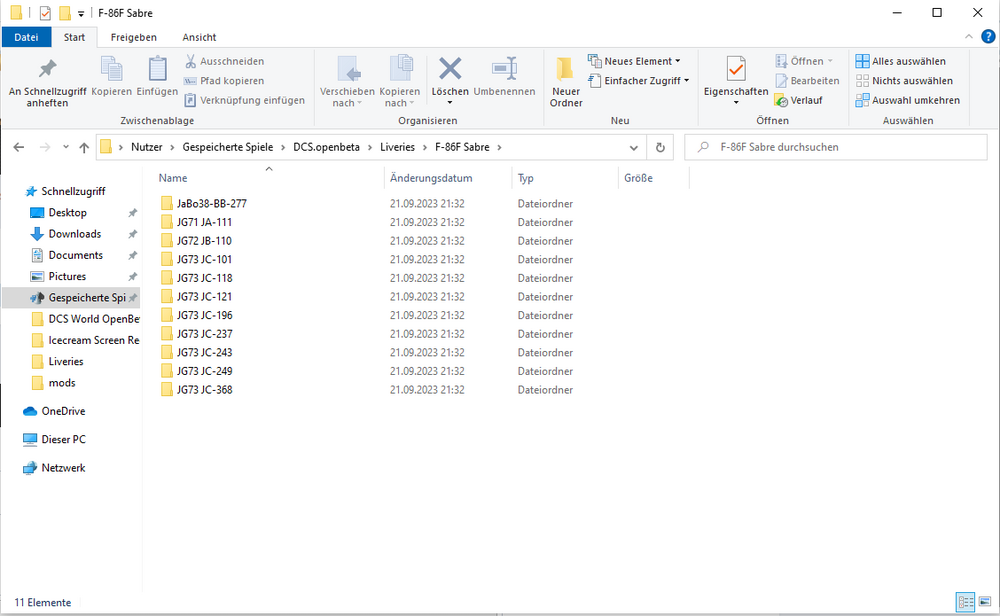Screen dimensions: 1000x616
Task: Collapse the ribbon with the chevron
Action: tap(969, 37)
